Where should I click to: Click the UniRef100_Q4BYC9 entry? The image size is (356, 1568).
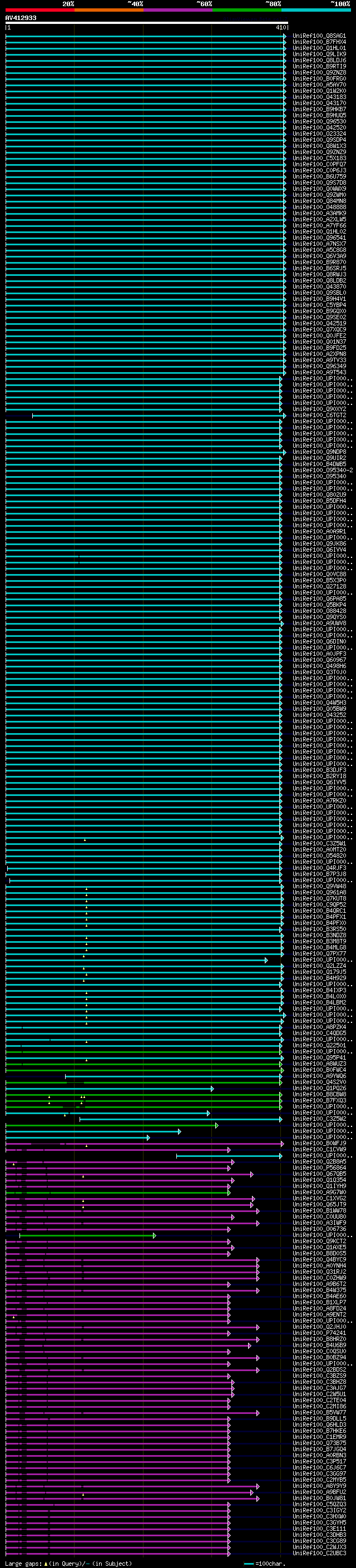319,1259
